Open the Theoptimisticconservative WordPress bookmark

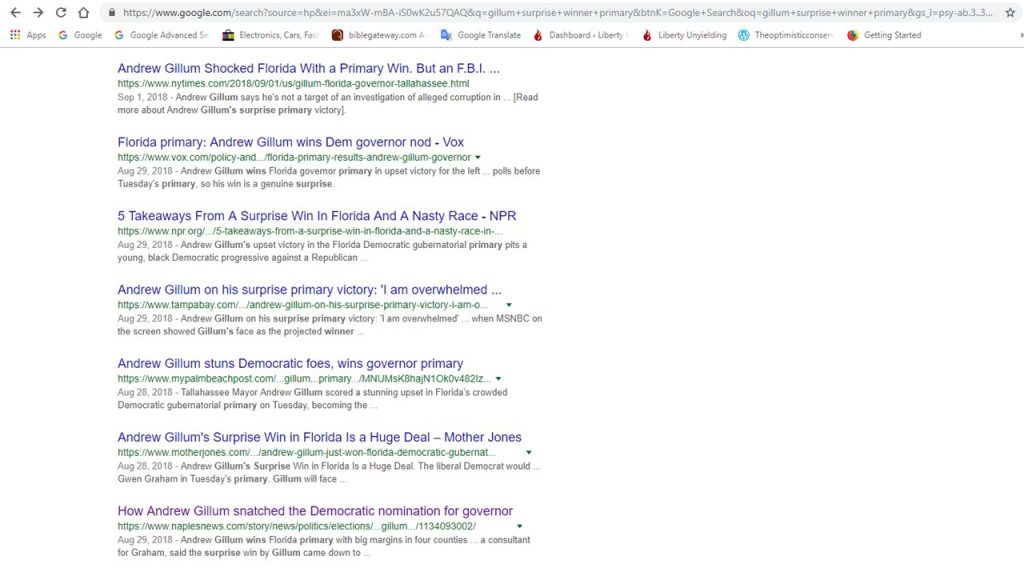(x=785, y=35)
